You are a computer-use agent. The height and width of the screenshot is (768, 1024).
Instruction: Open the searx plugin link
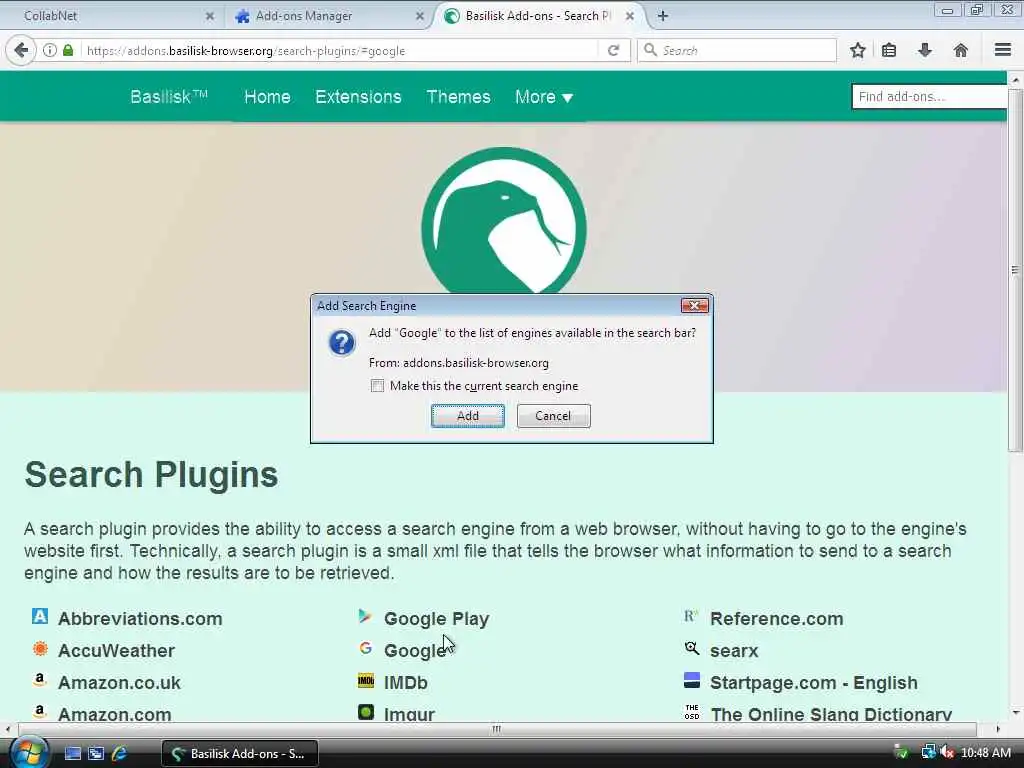[x=734, y=650]
